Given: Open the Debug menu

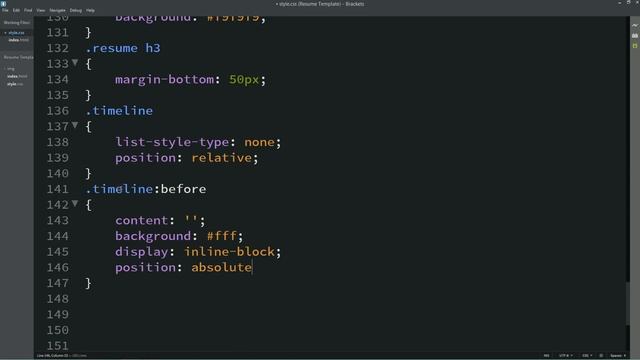Looking at the screenshot, I should 76,10.
